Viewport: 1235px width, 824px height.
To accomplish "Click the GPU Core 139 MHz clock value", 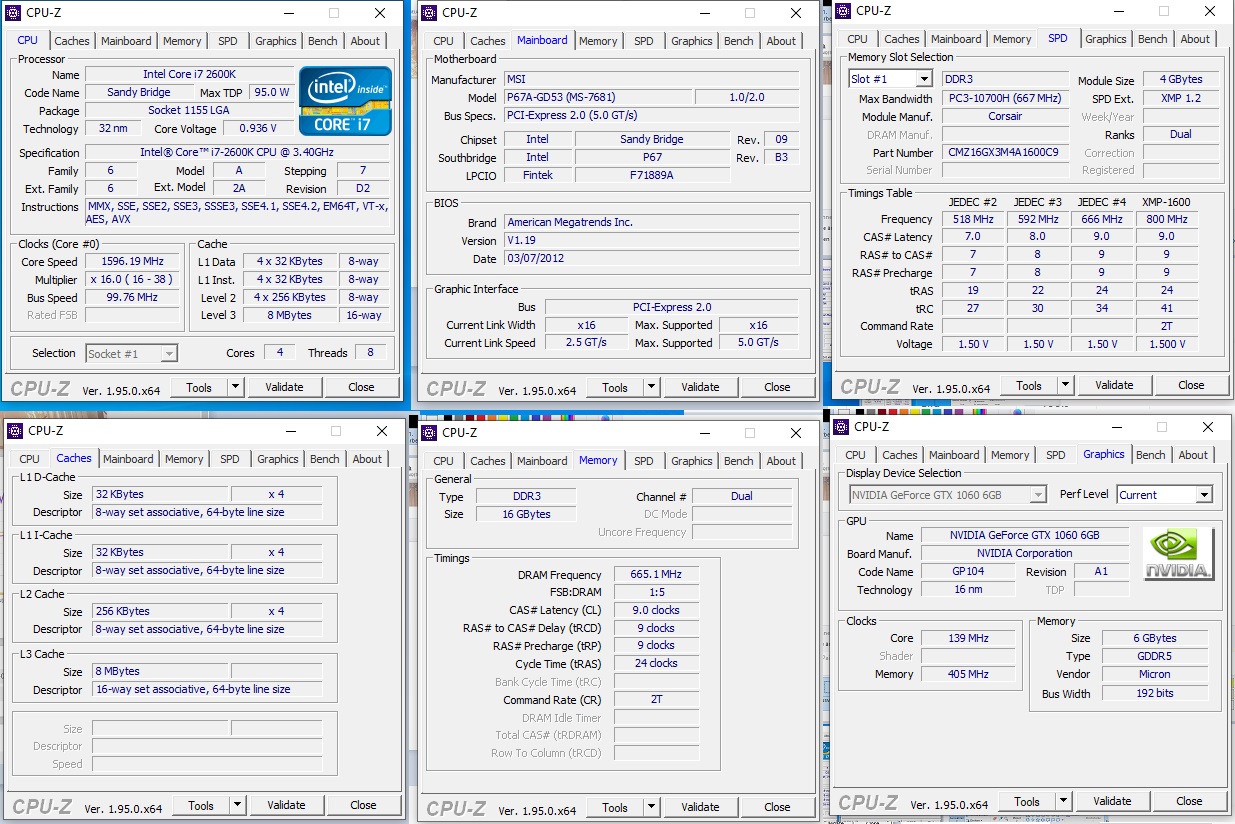I will pyautogui.click(x=968, y=638).
